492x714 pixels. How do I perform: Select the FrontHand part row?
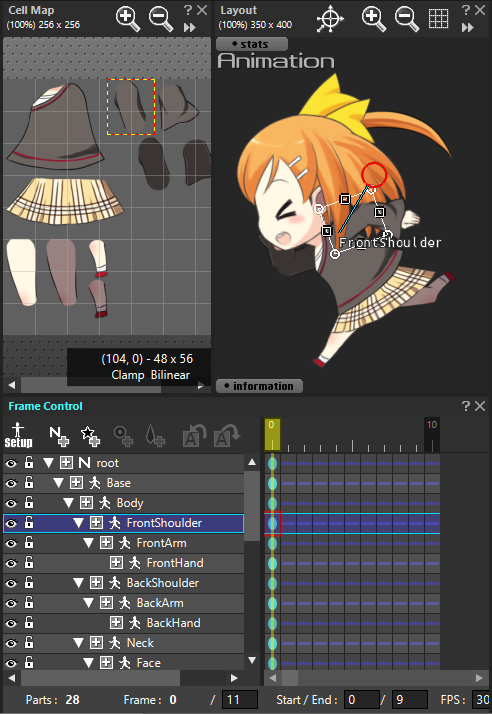[123, 563]
